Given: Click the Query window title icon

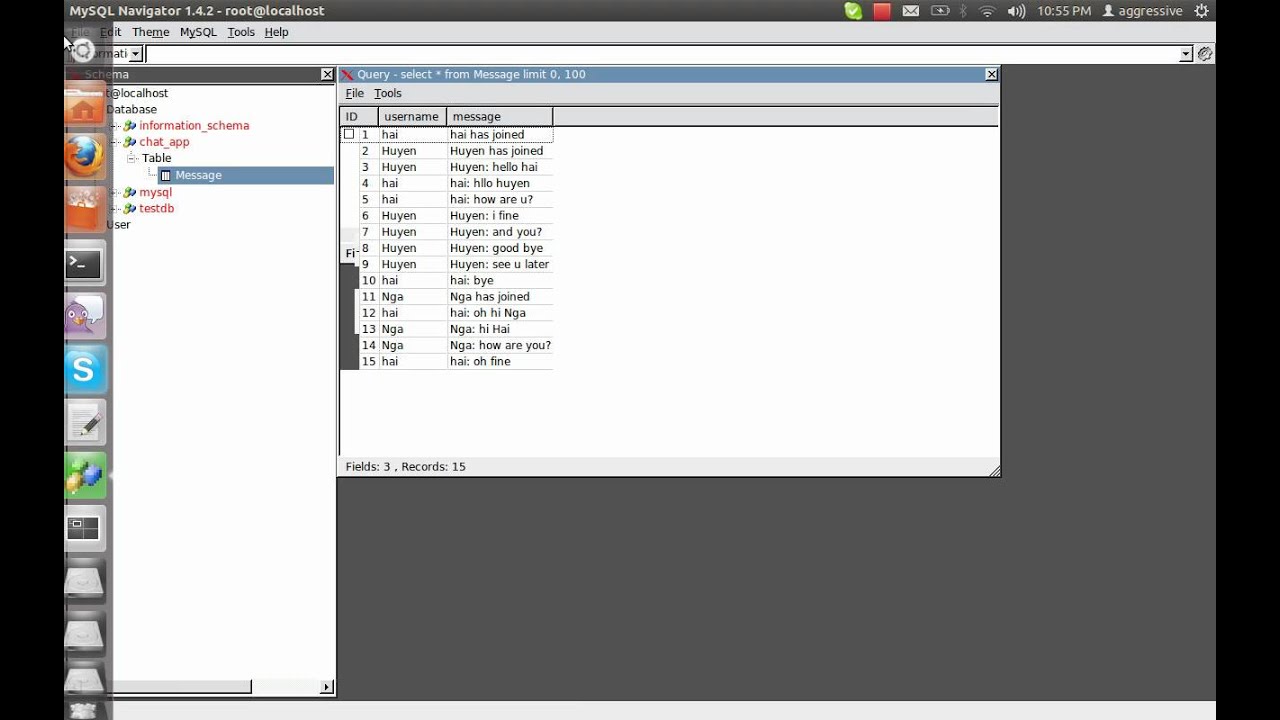Looking at the screenshot, I should pyautogui.click(x=348, y=75).
